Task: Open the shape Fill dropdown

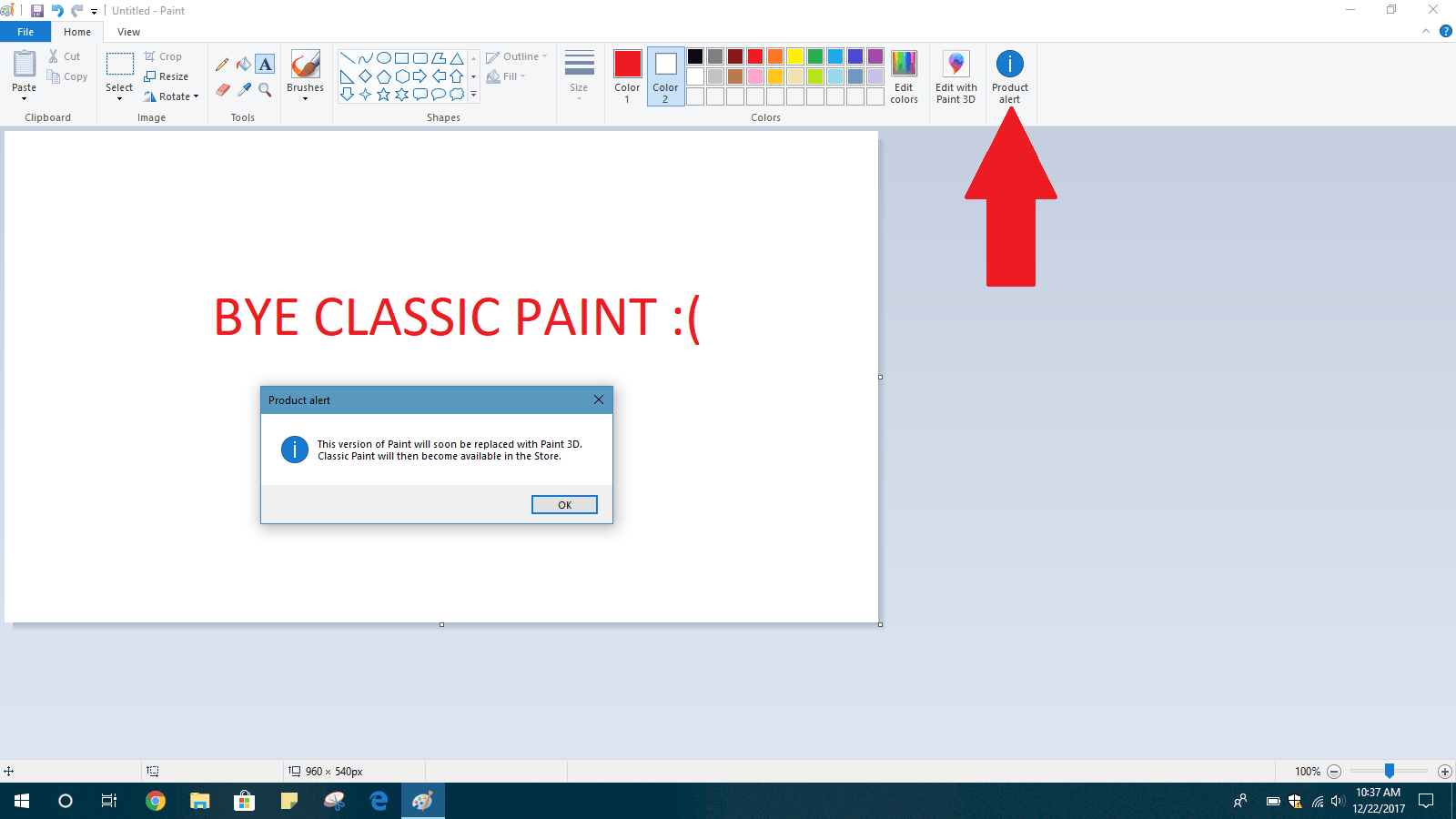Action: (x=506, y=76)
